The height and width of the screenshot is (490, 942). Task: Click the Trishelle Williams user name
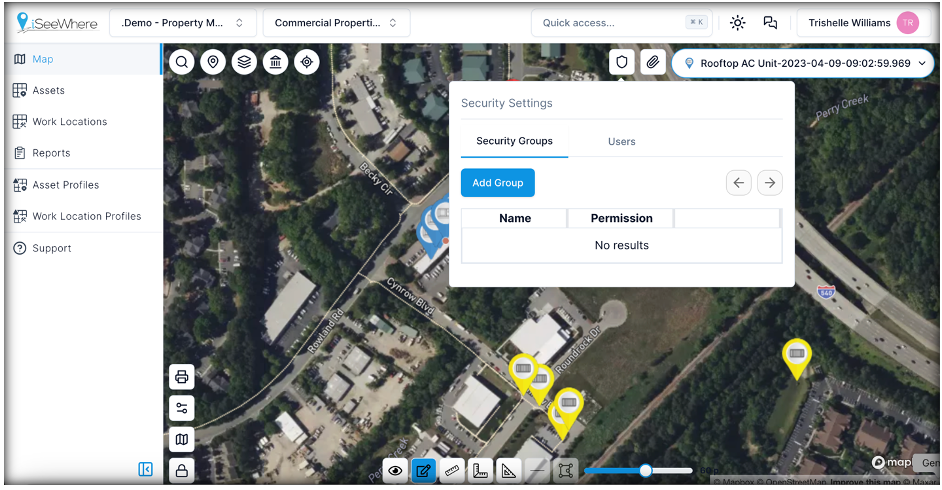tap(849, 23)
